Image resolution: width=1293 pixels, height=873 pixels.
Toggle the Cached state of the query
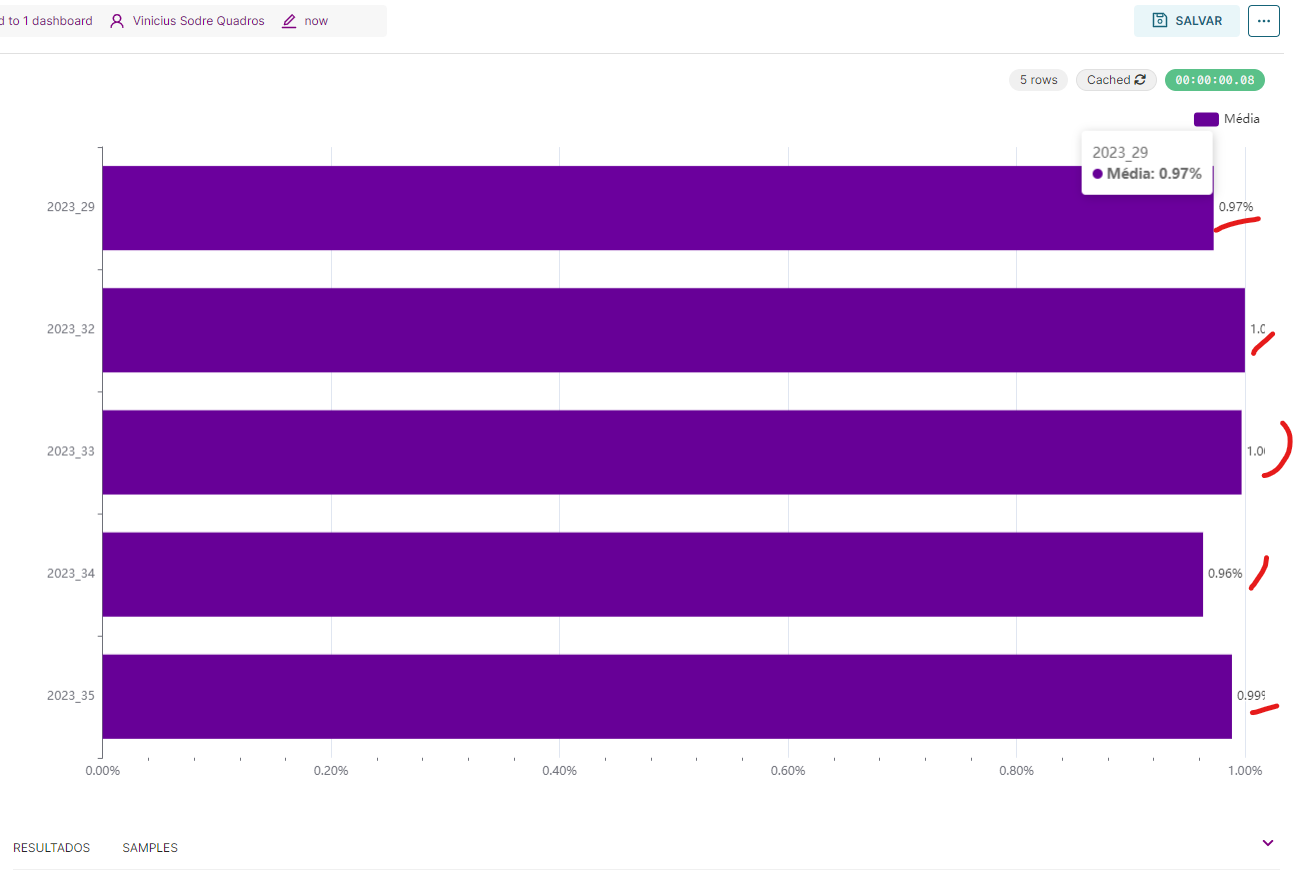(1115, 80)
